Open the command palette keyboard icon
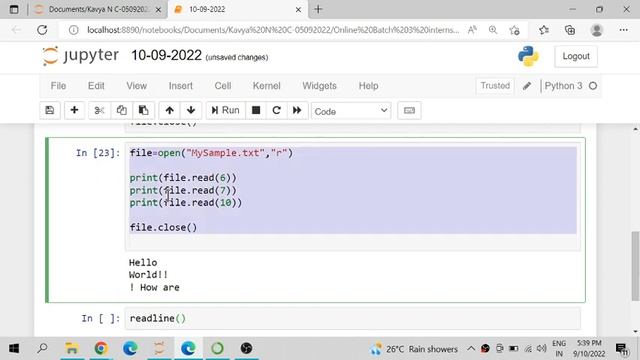 point(409,111)
